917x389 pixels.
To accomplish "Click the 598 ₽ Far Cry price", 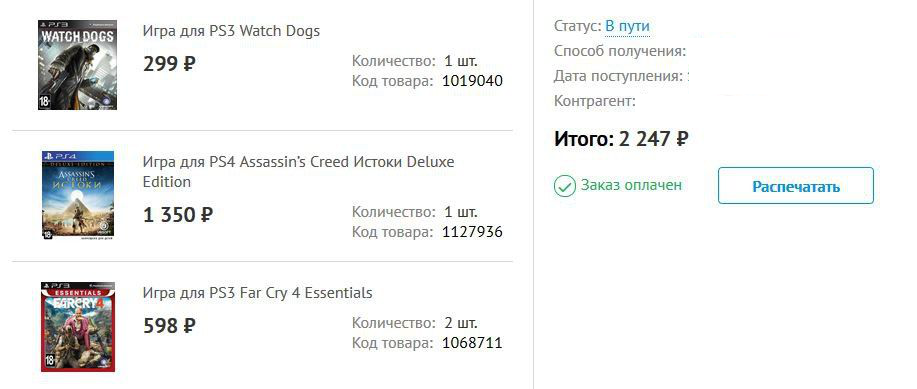I will click(169, 325).
